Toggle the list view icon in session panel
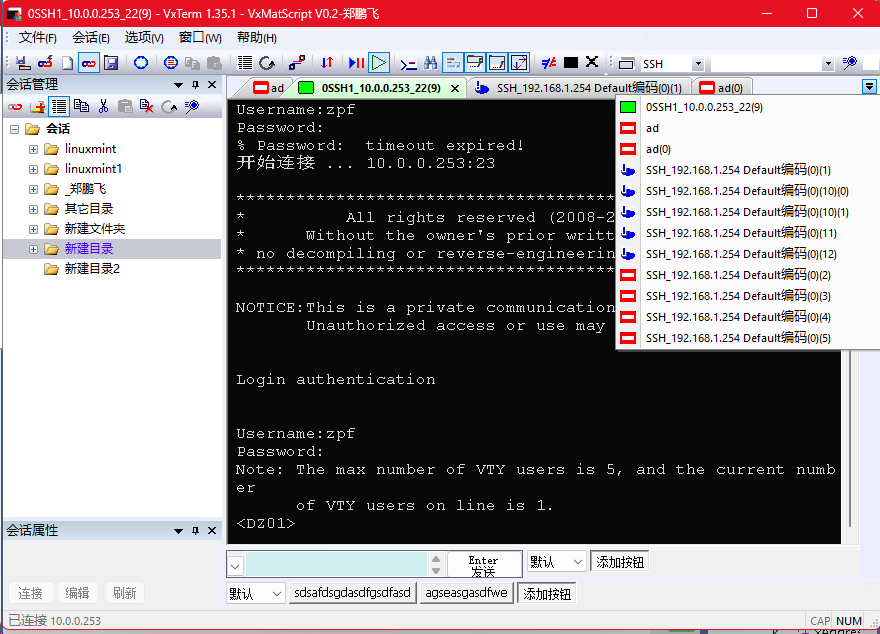 click(59, 106)
